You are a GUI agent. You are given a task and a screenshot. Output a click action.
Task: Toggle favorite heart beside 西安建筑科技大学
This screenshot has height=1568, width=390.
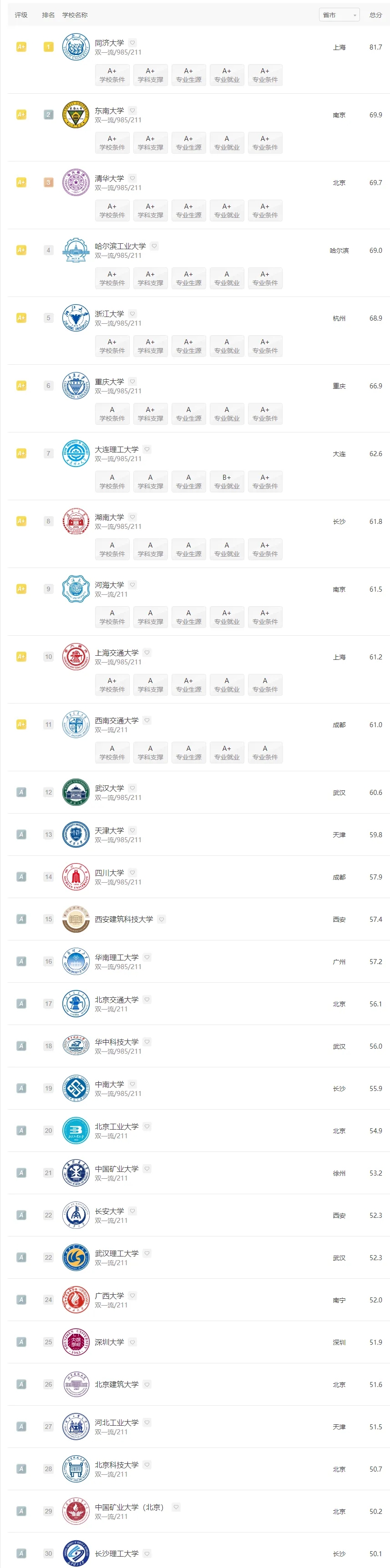(162, 919)
